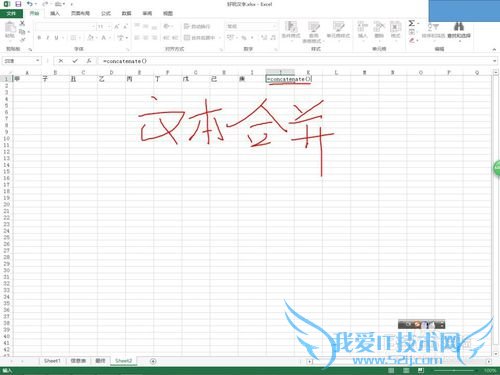500x375 pixels.
Task: Open Cell Styles (单元格样式) gallery
Action: tap(338, 30)
